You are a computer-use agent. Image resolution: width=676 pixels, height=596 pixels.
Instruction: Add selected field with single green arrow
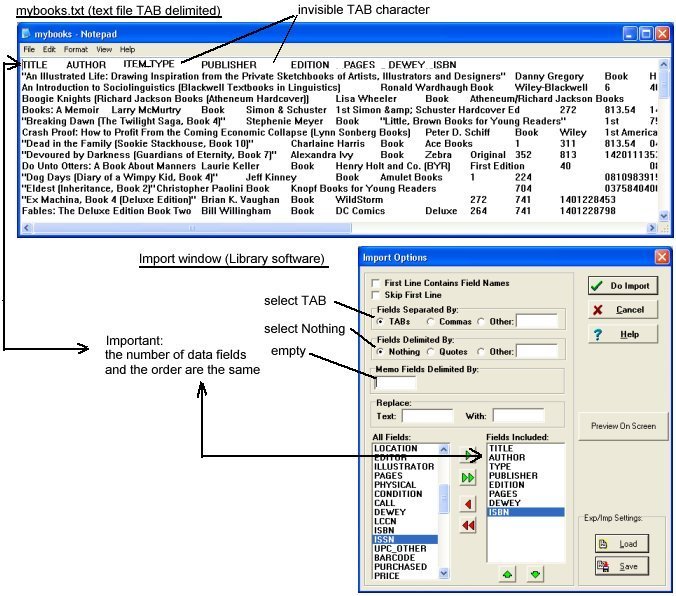468,455
